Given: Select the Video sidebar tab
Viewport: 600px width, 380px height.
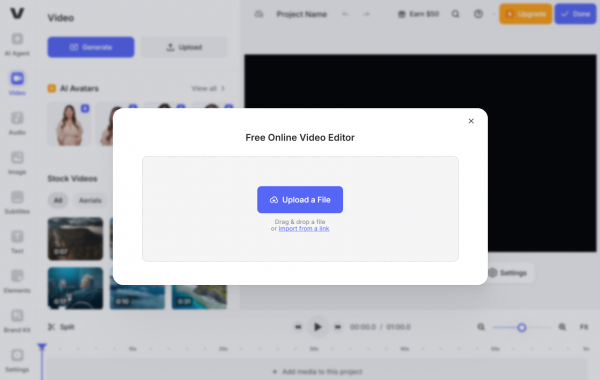Looking at the screenshot, I should (x=17, y=84).
